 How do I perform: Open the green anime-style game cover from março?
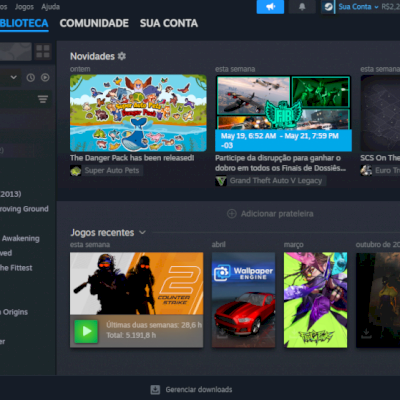coord(315,300)
